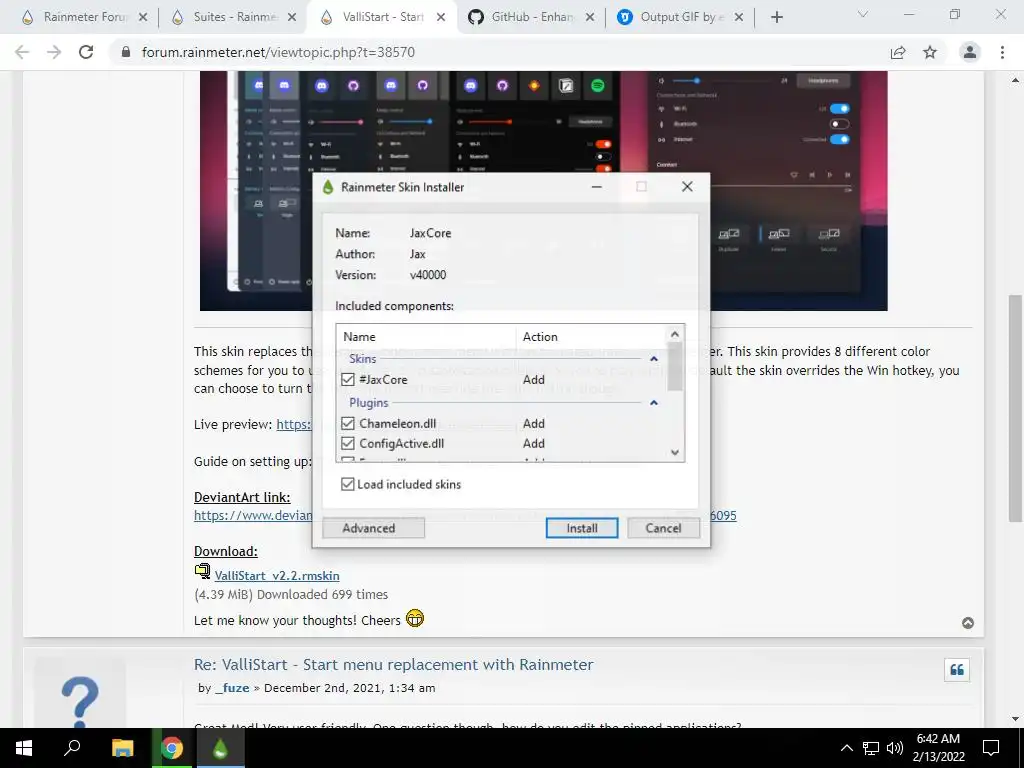The height and width of the screenshot is (768, 1024).
Task: Uncheck the #JaxCore skin checkbox
Action: tap(347, 379)
